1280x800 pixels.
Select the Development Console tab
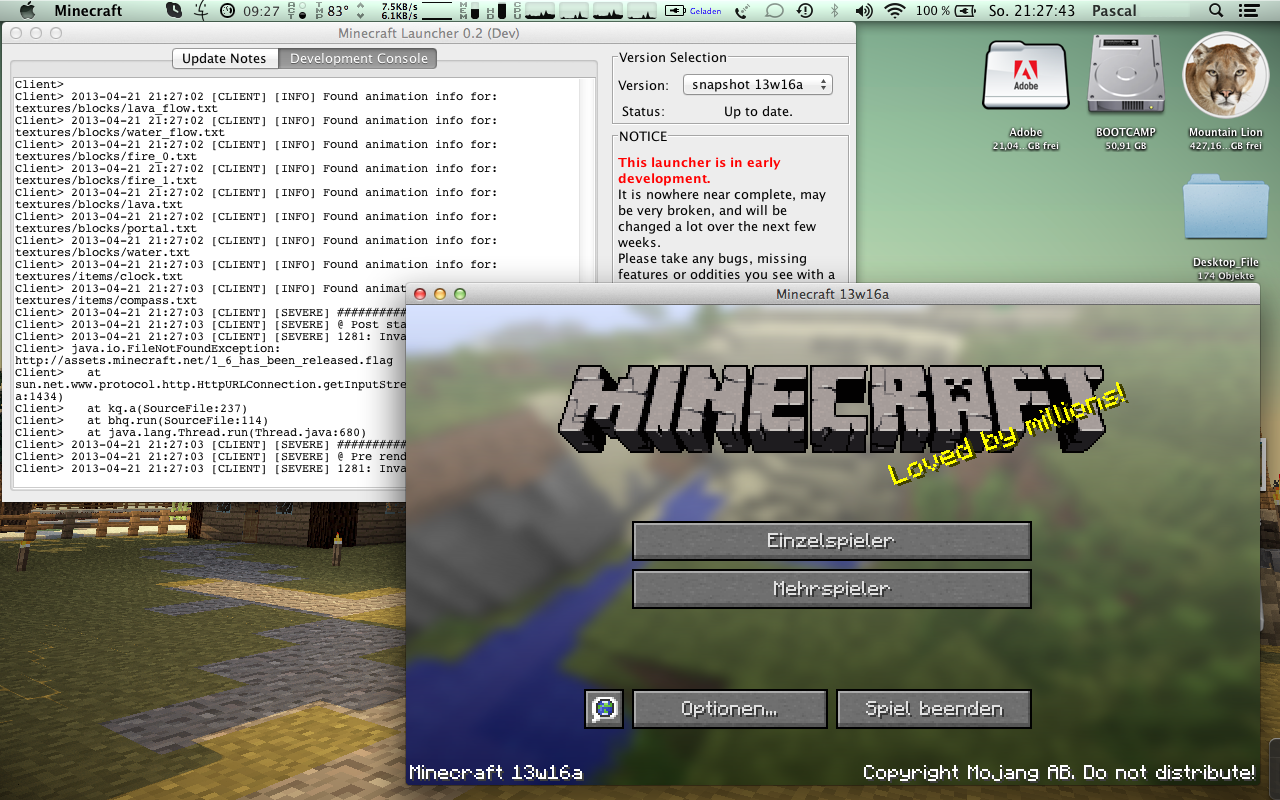(x=359, y=58)
